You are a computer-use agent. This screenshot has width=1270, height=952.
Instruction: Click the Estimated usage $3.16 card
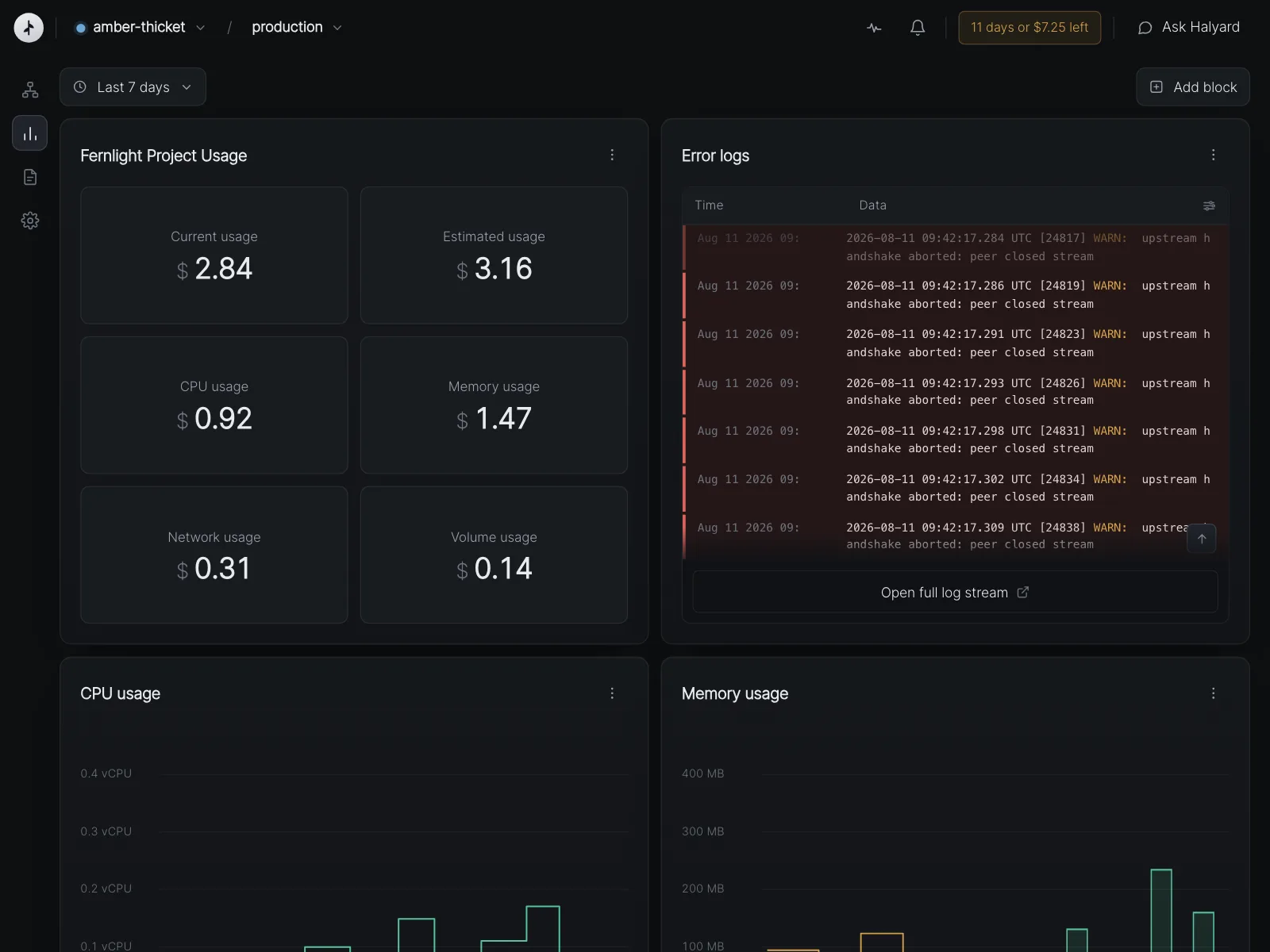tap(494, 255)
